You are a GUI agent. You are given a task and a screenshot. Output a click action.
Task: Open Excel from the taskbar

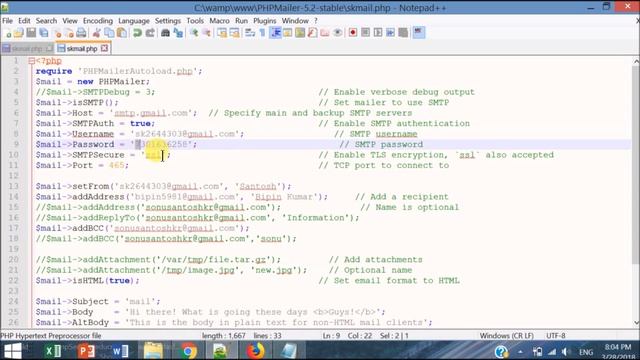click(x=53, y=351)
